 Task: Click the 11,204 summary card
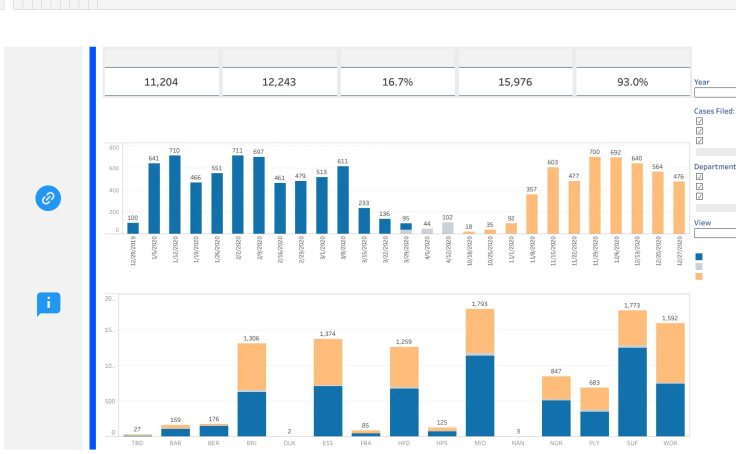(161, 82)
